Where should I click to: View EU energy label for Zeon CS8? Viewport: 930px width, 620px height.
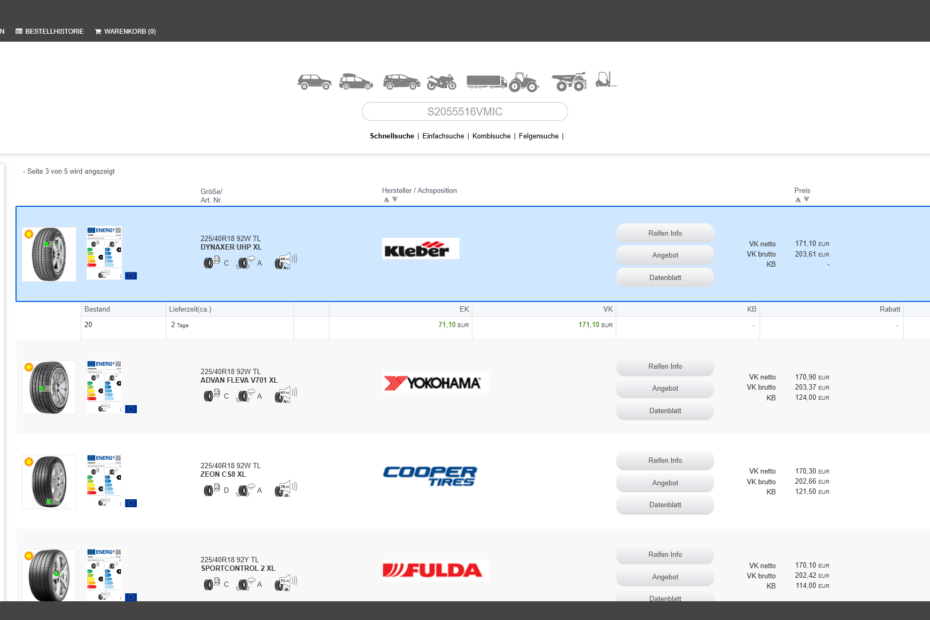tap(104, 480)
